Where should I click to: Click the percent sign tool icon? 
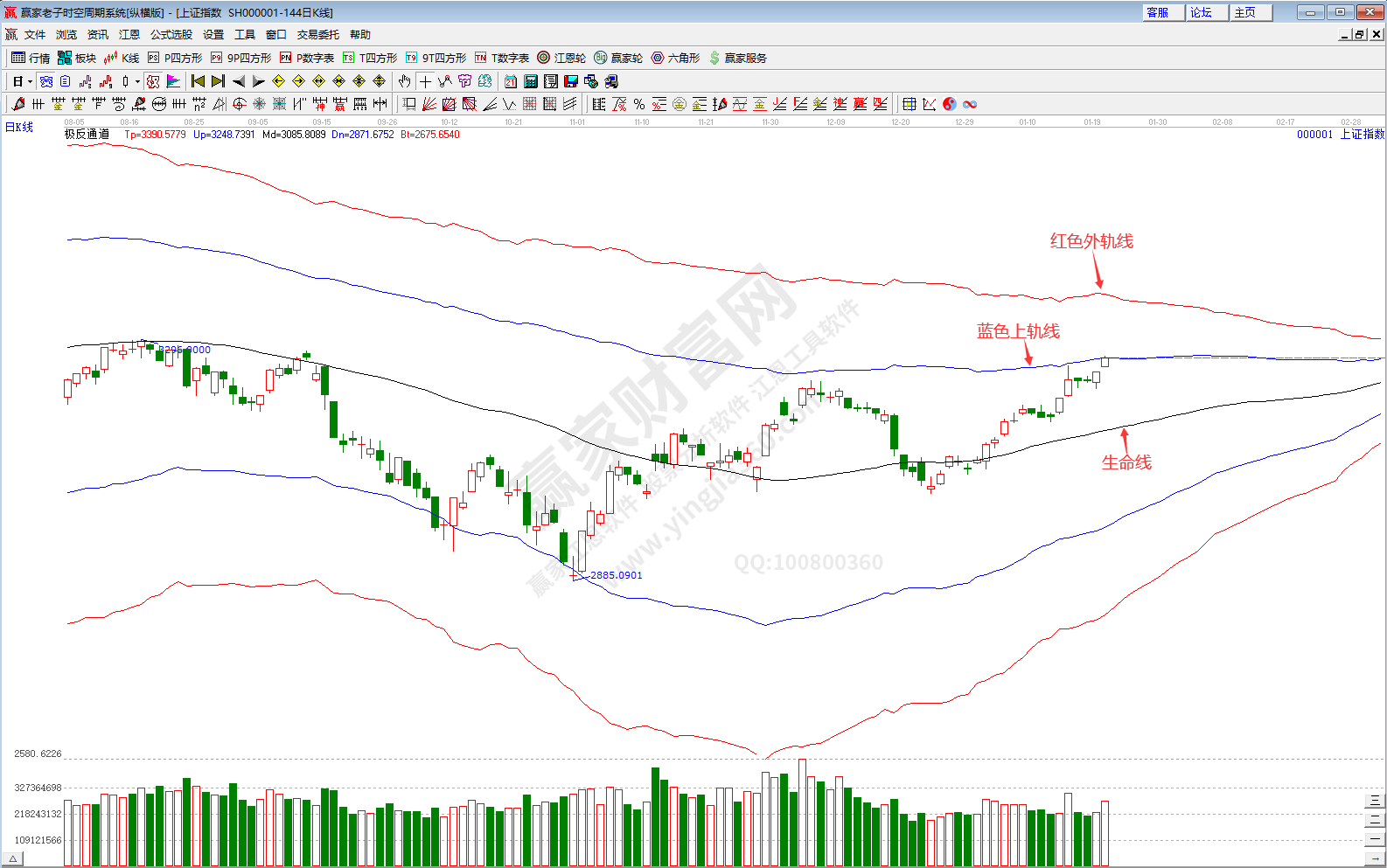tap(639, 104)
